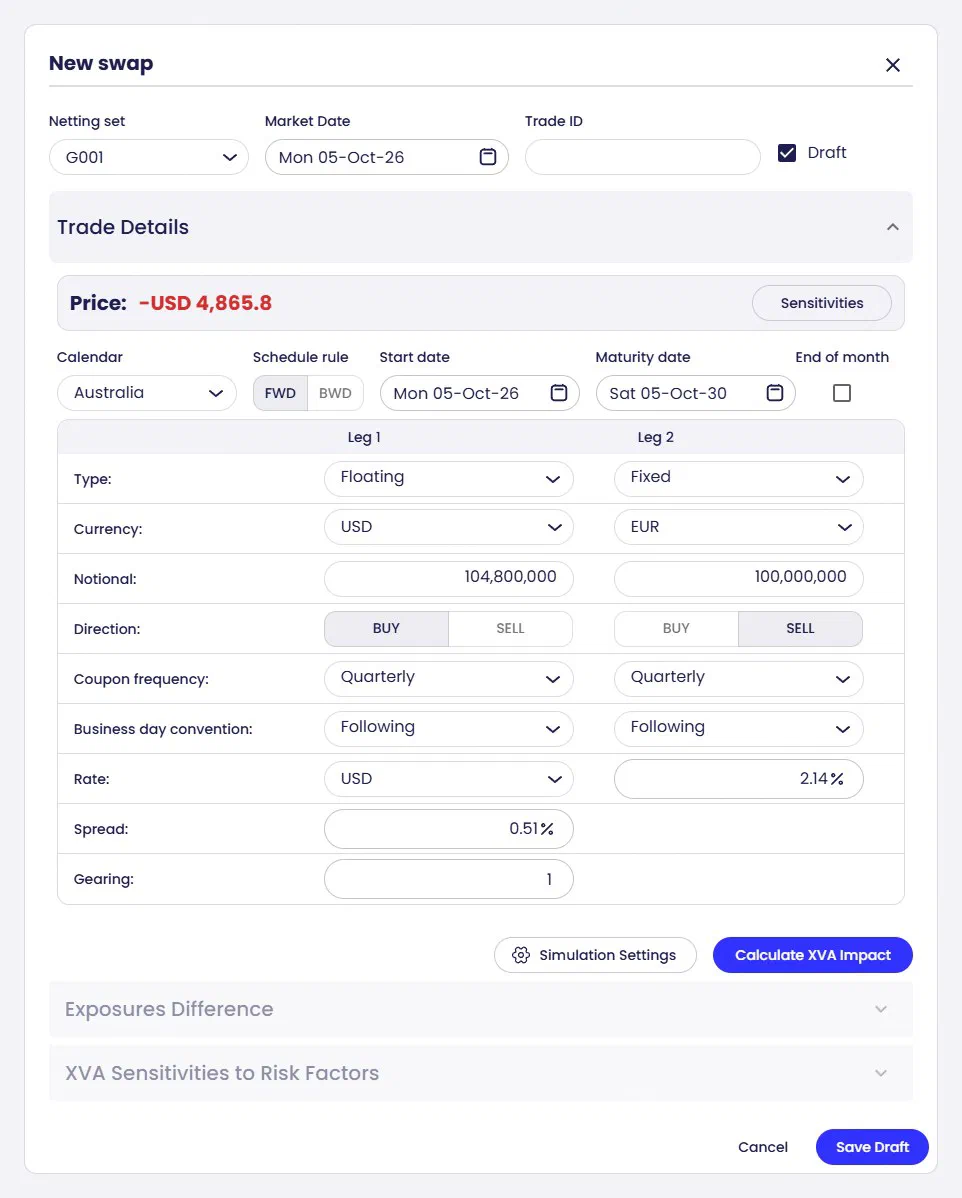Image resolution: width=962 pixels, height=1198 pixels.
Task: Set Leg 2 direction to SELL
Action: 801,628
